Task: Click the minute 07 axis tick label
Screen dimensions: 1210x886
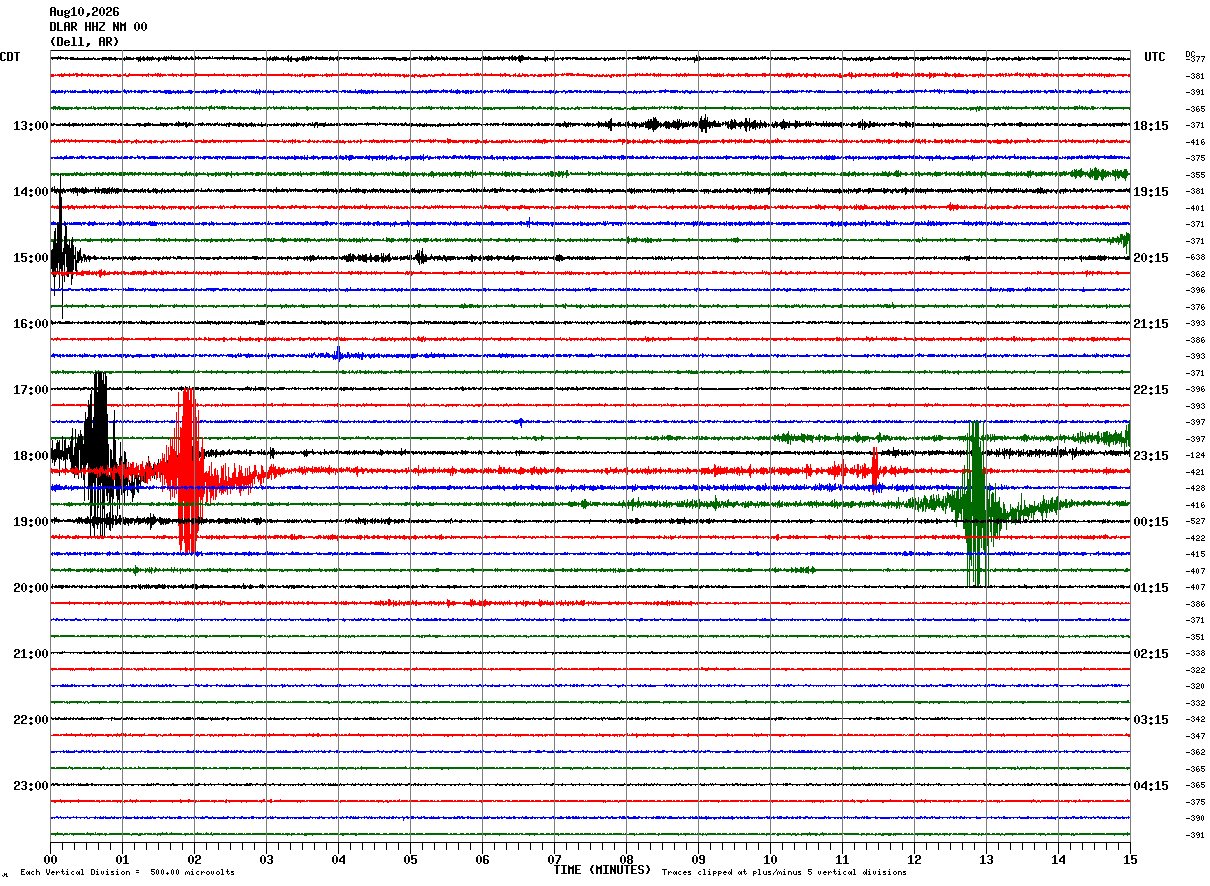Action: (554, 859)
